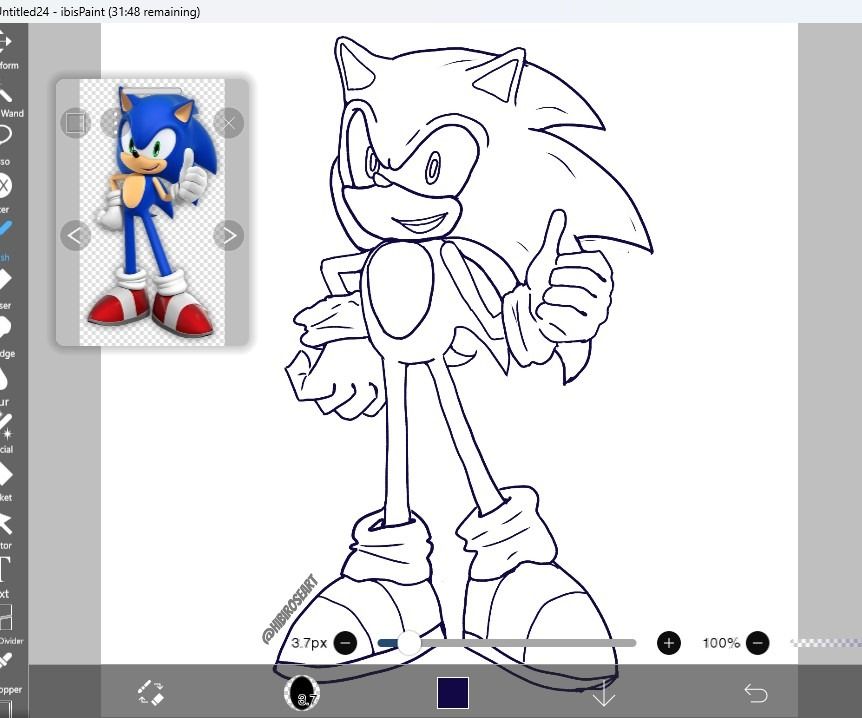The height and width of the screenshot is (718, 862).
Task: Click the down arrow in bottom bar
Action: [604, 693]
